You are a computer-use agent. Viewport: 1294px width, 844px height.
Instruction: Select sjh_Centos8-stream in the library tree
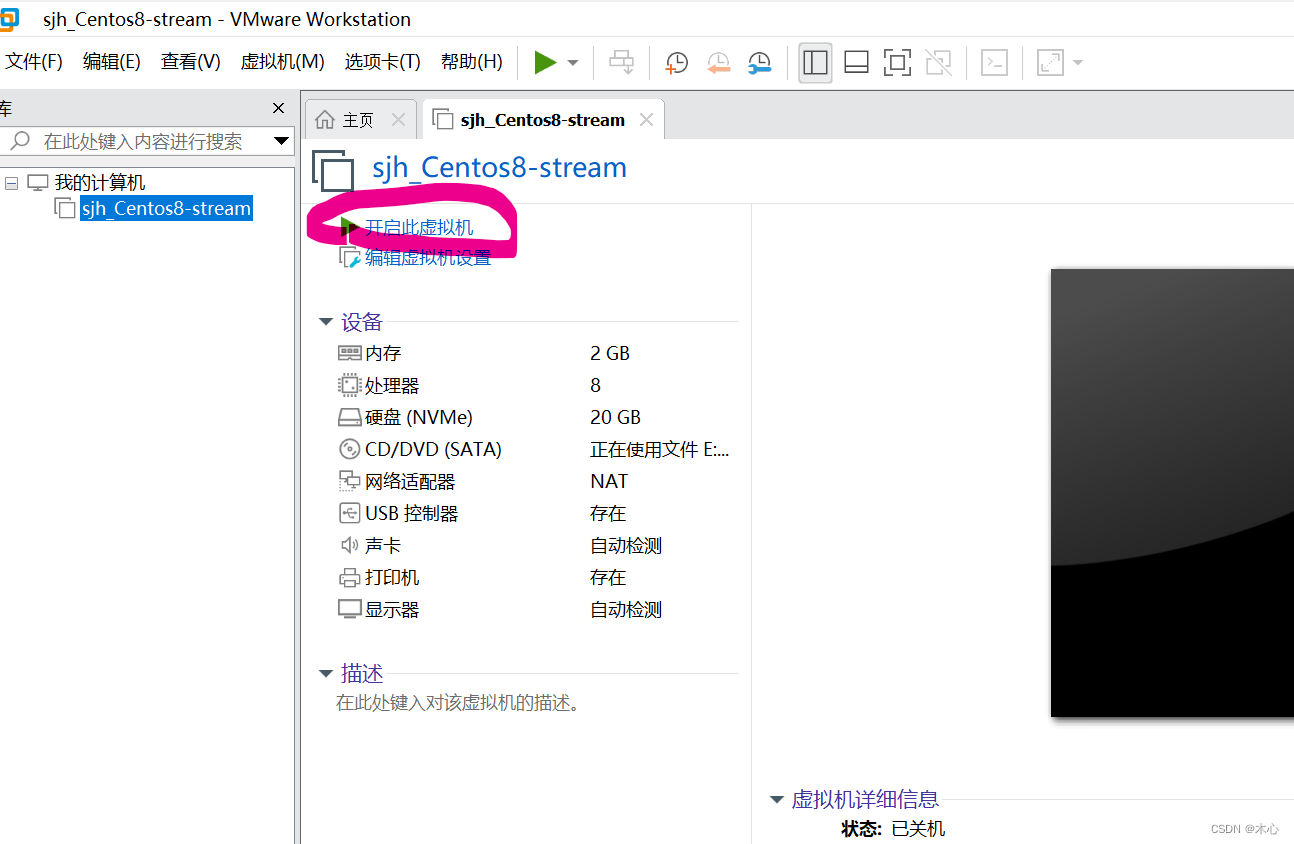(x=166, y=209)
